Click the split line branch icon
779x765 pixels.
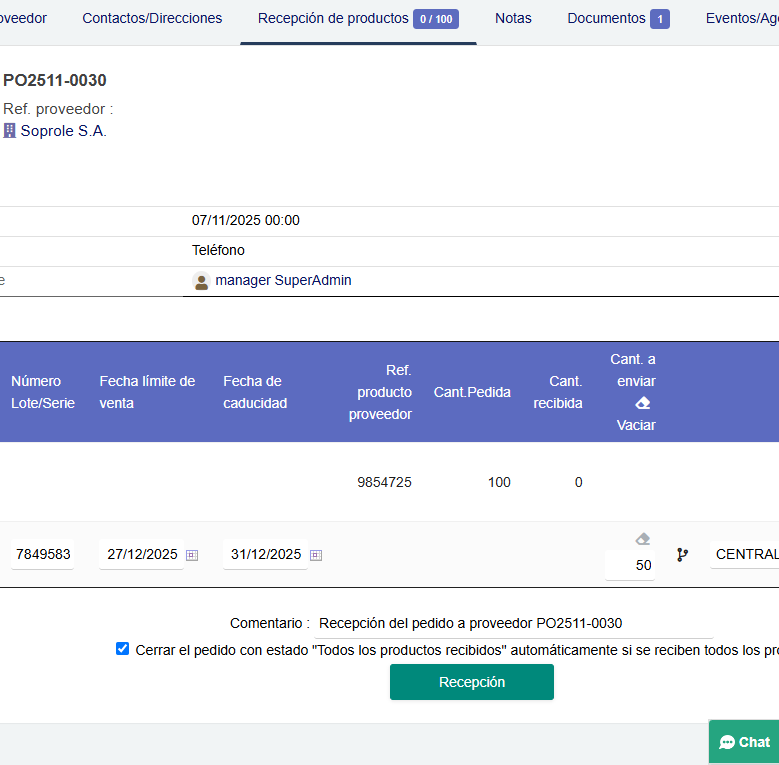[682, 554]
